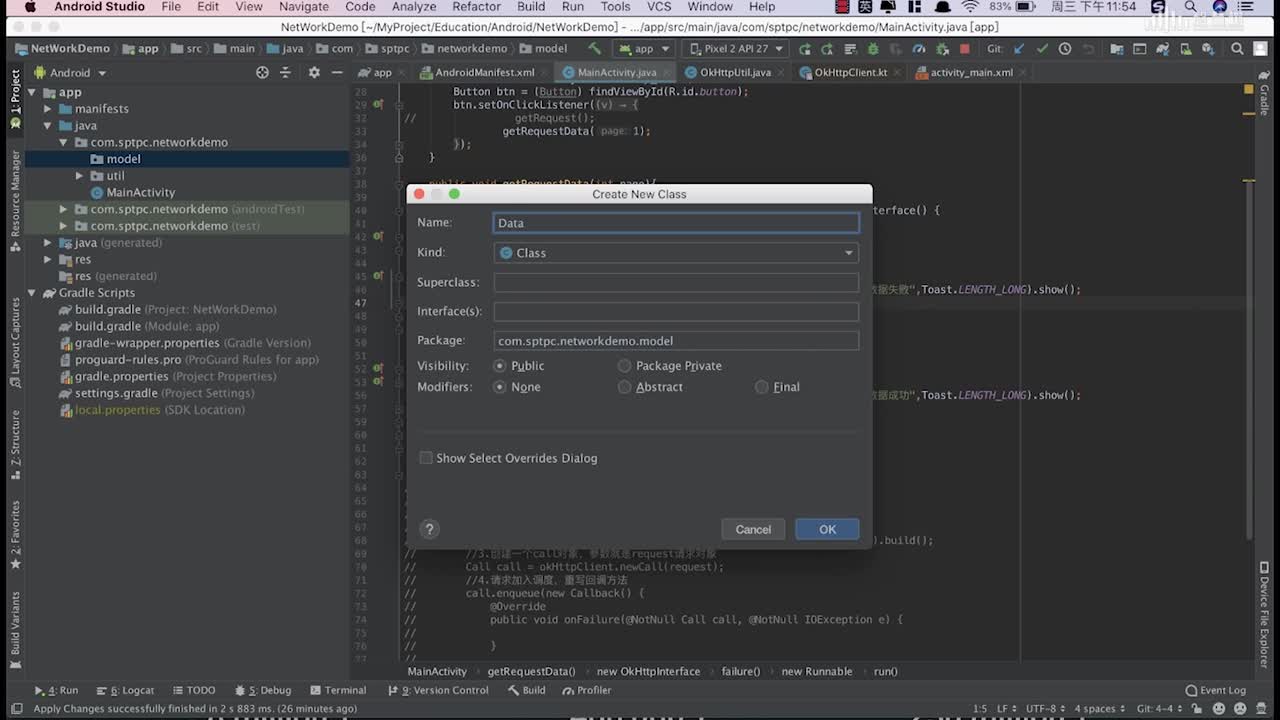Switch to the AndroidManifest.xml tab
This screenshot has width=1280, height=720.
[484, 72]
